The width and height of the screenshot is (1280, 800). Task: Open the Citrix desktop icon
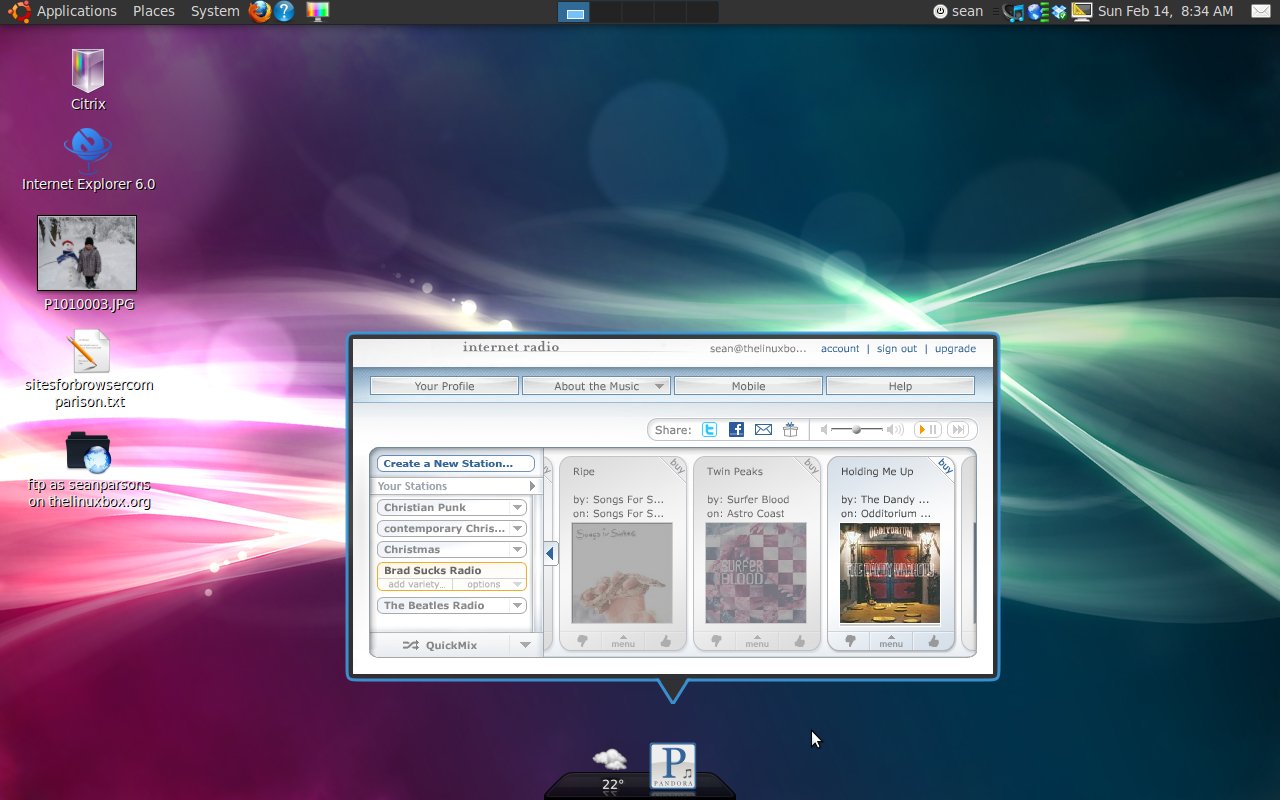88,79
